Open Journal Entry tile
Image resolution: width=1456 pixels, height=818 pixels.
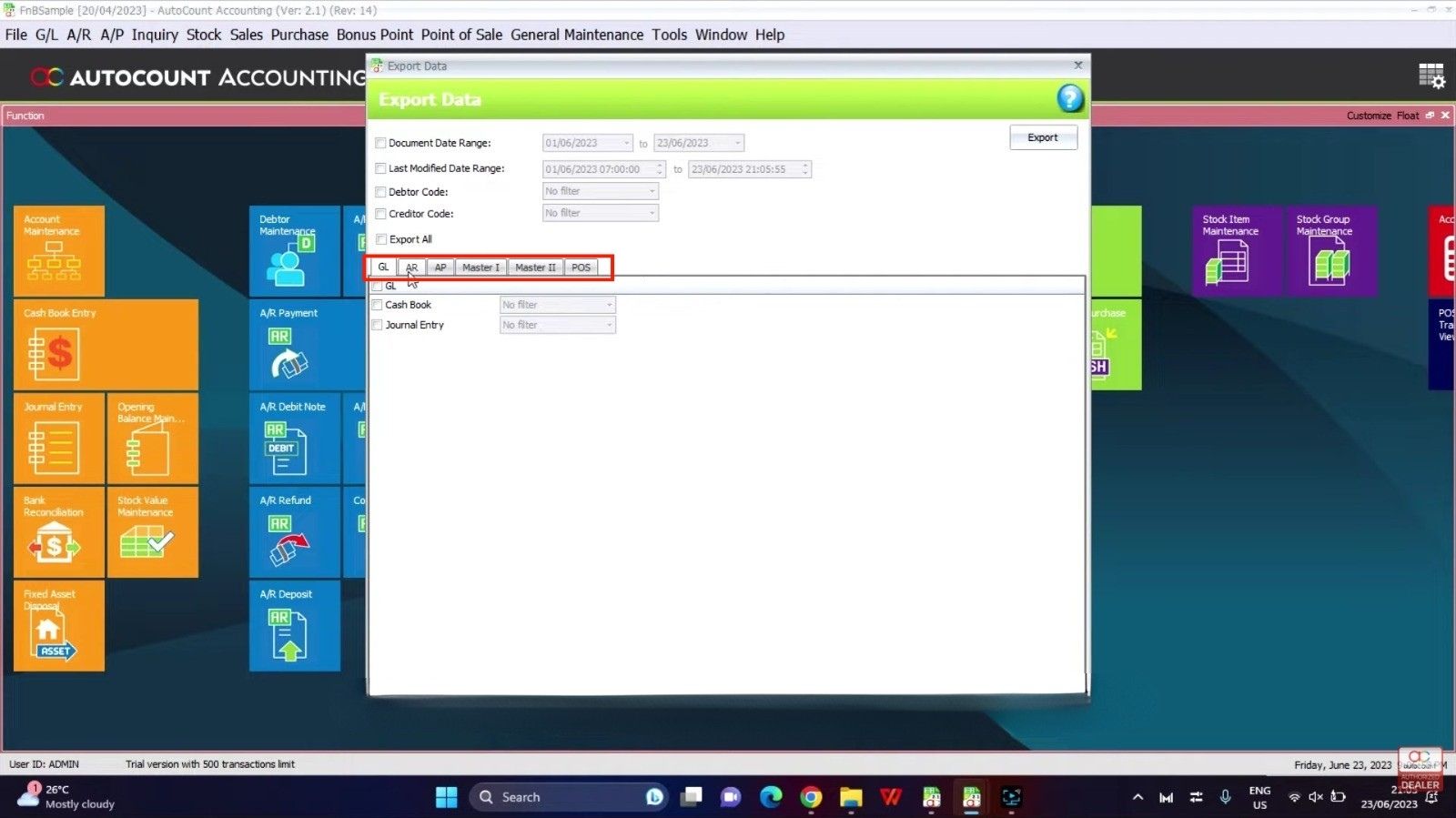[x=59, y=439]
